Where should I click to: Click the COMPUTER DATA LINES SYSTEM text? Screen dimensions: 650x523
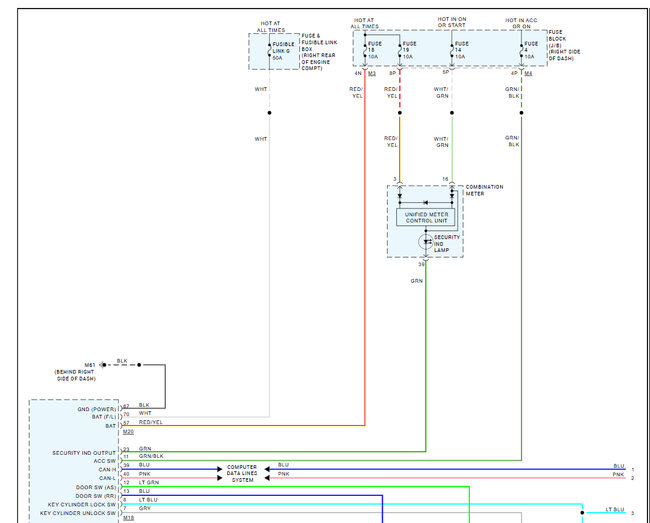tap(242, 473)
